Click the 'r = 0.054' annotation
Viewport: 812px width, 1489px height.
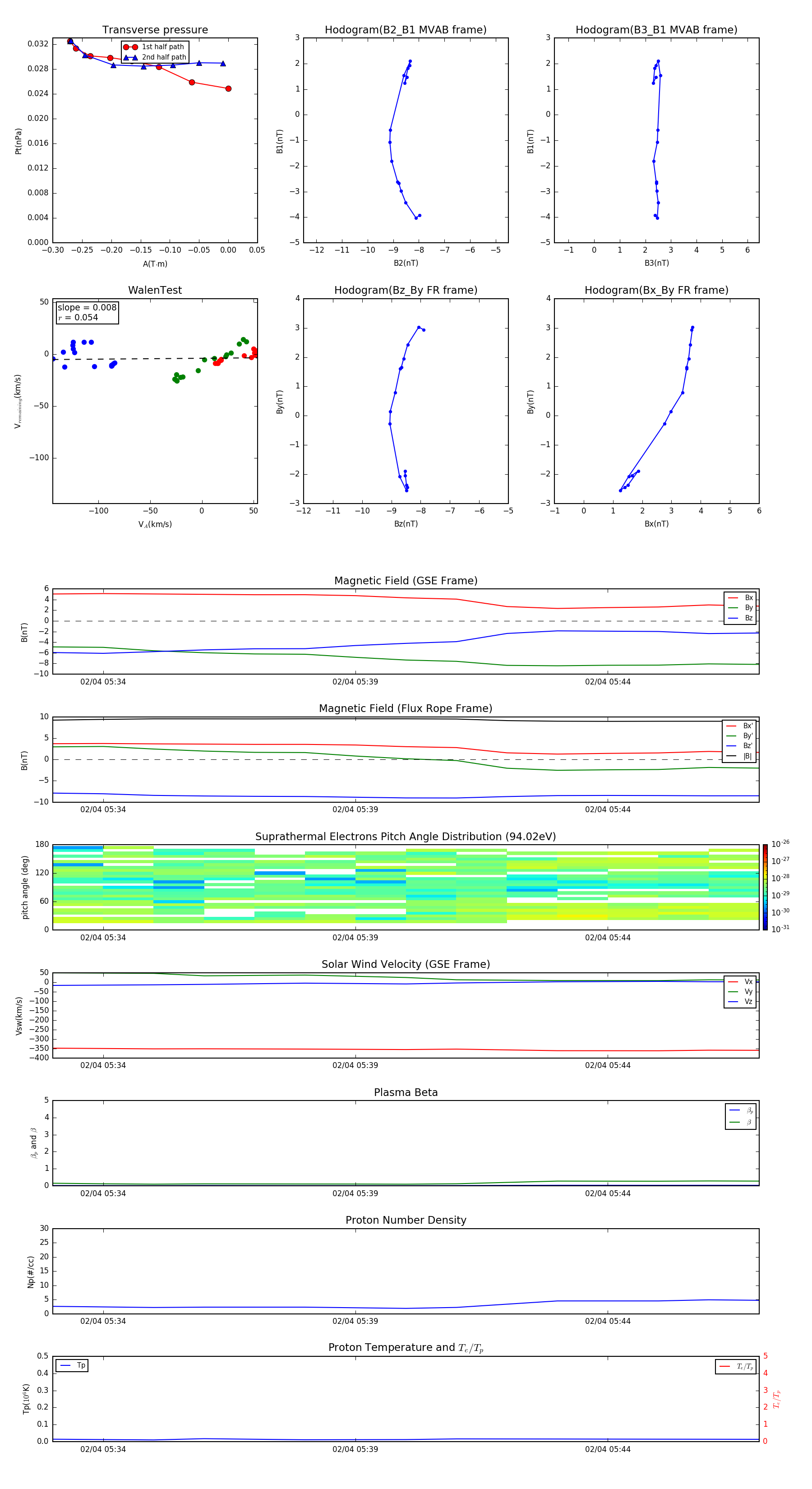coord(78,317)
